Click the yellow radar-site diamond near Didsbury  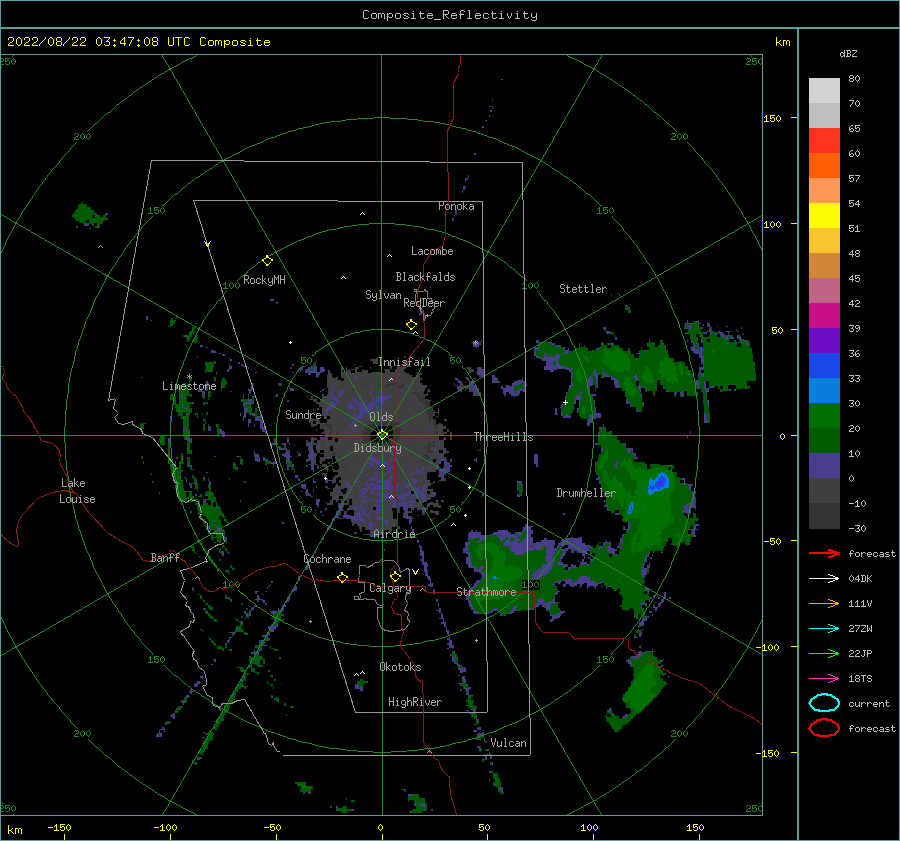point(382,435)
